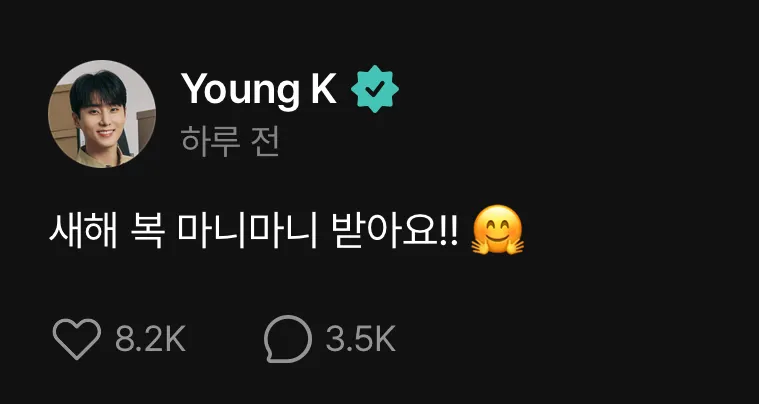759x404 pixels.
Task: Click 하루 in the post timestamp
Action: tap(211, 142)
